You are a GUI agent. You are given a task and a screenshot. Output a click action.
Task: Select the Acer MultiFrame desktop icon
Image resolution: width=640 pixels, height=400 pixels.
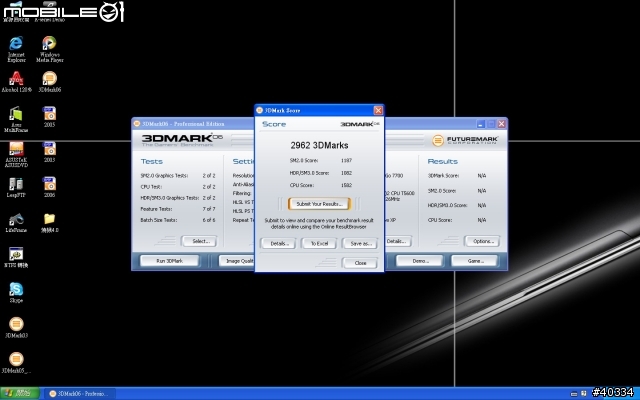pos(16,119)
